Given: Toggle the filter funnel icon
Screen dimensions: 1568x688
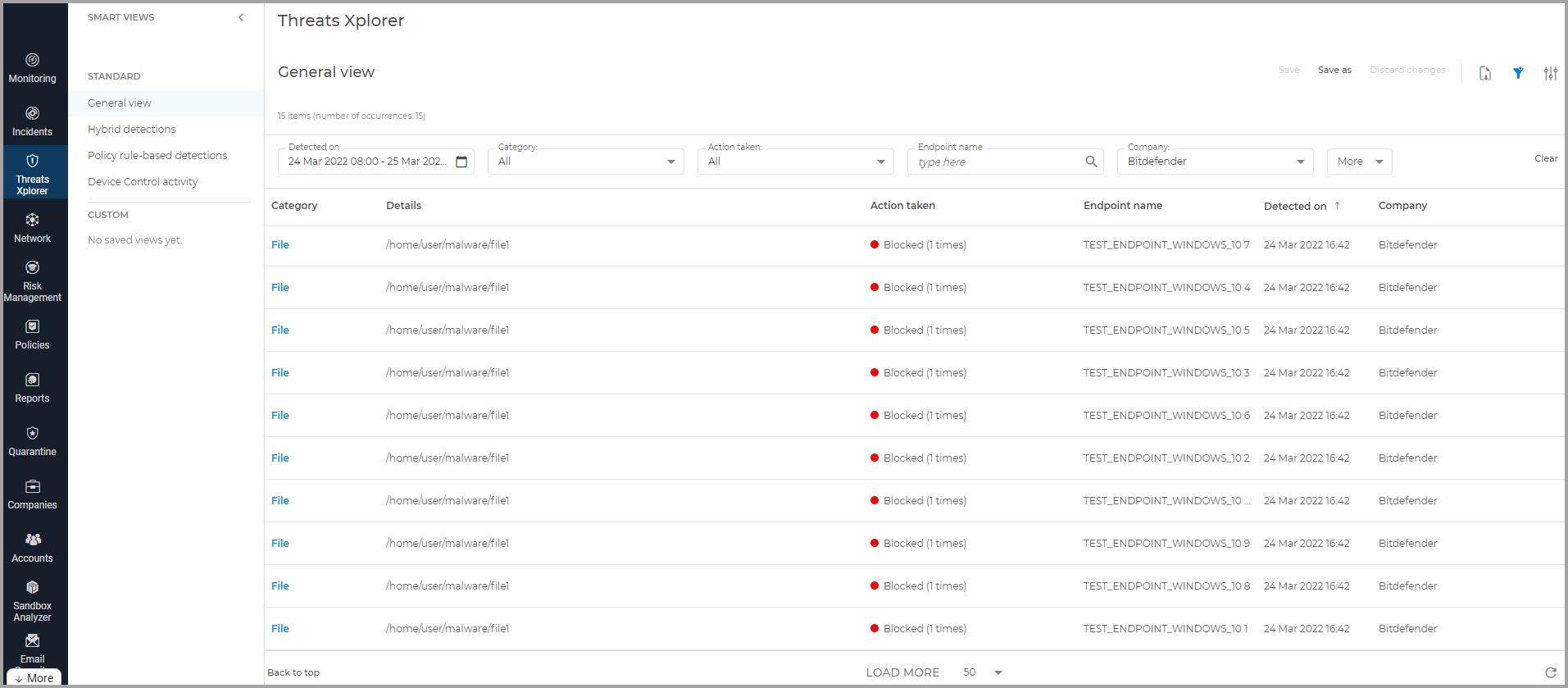Looking at the screenshot, I should 1518,73.
